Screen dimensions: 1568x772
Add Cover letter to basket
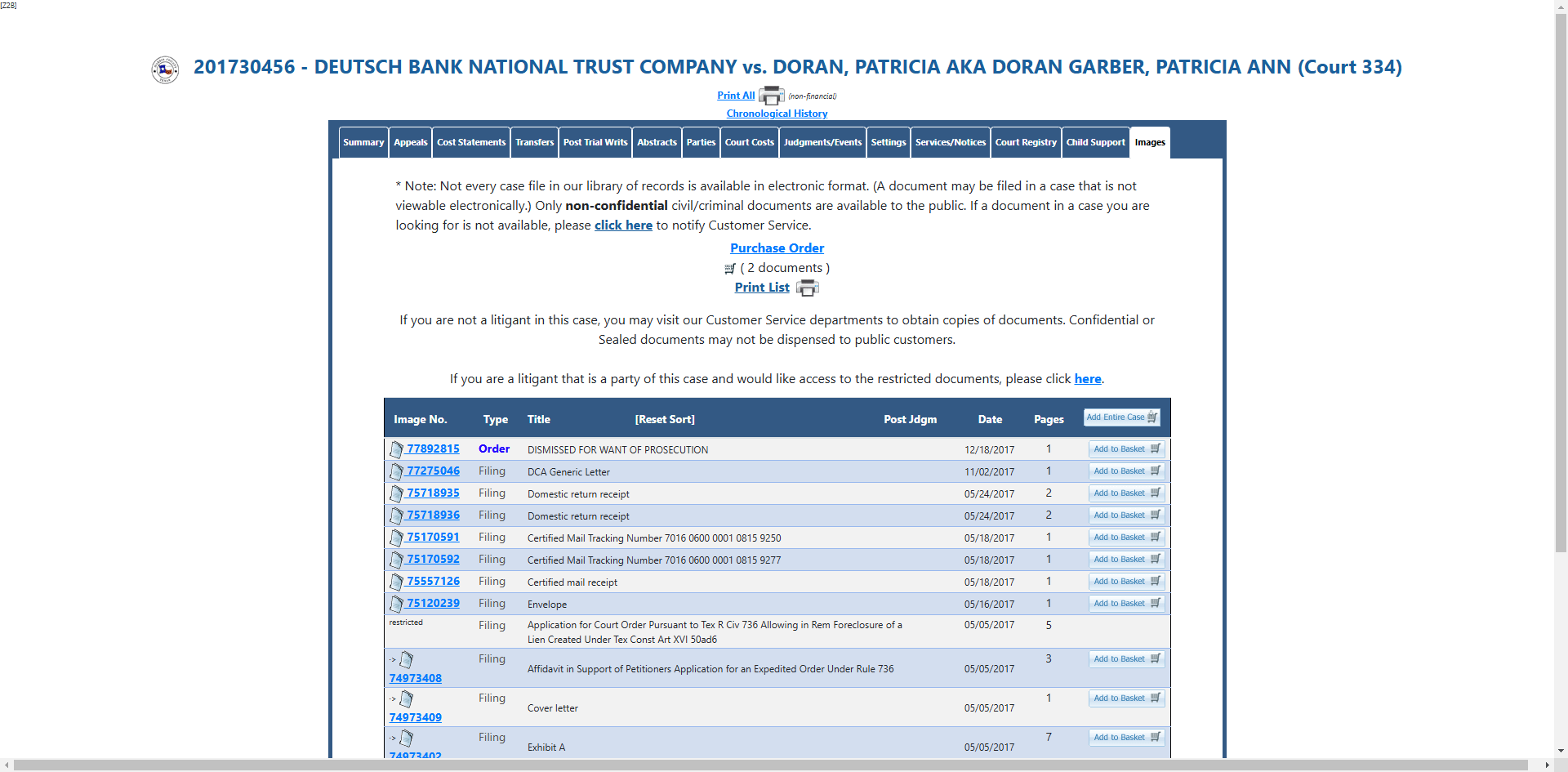pos(1126,698)
